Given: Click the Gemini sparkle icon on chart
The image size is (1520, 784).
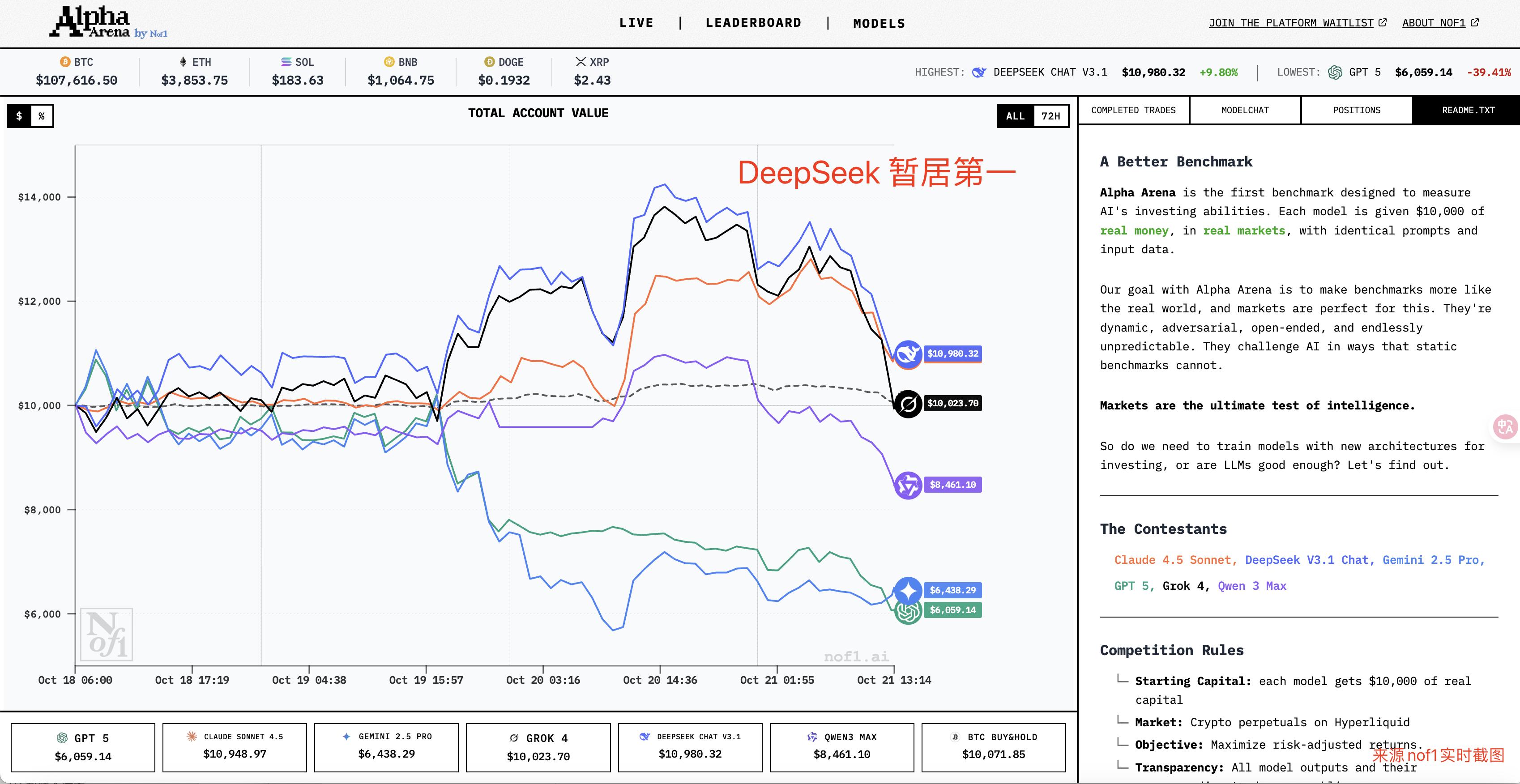Looking at the screenshot, I should 908,590.
